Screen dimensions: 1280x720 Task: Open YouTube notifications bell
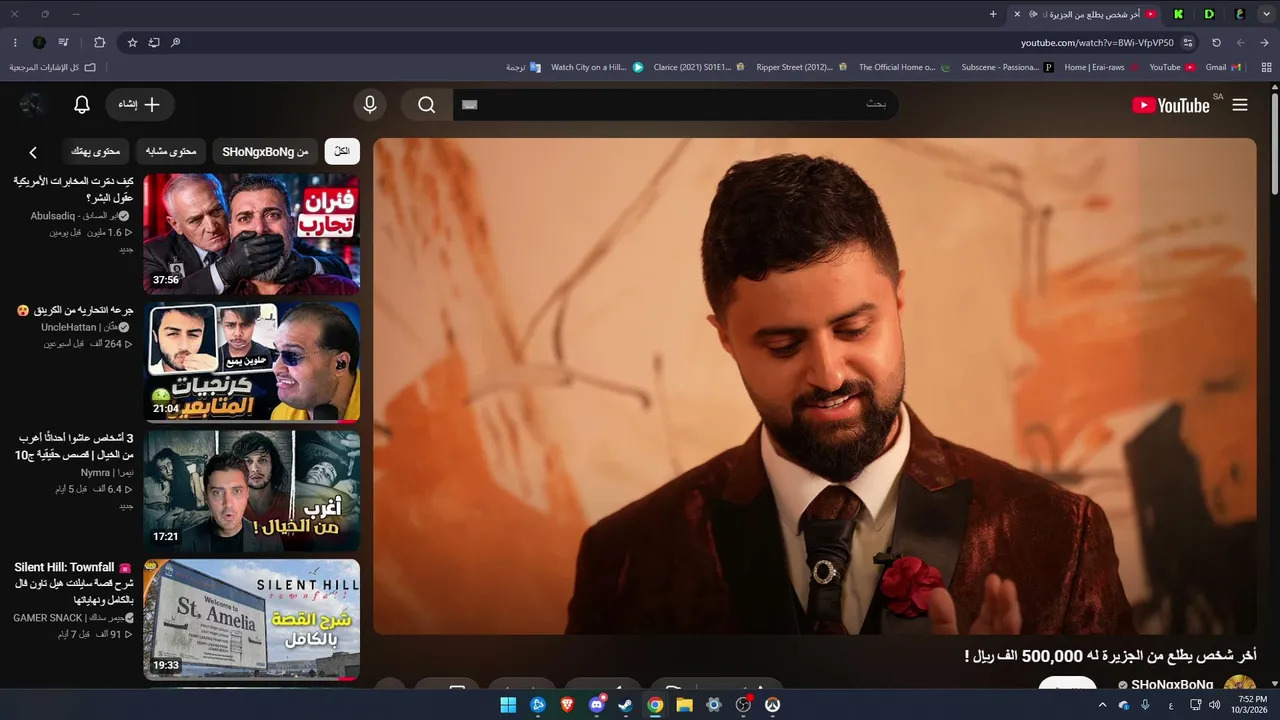click(82, 105)
